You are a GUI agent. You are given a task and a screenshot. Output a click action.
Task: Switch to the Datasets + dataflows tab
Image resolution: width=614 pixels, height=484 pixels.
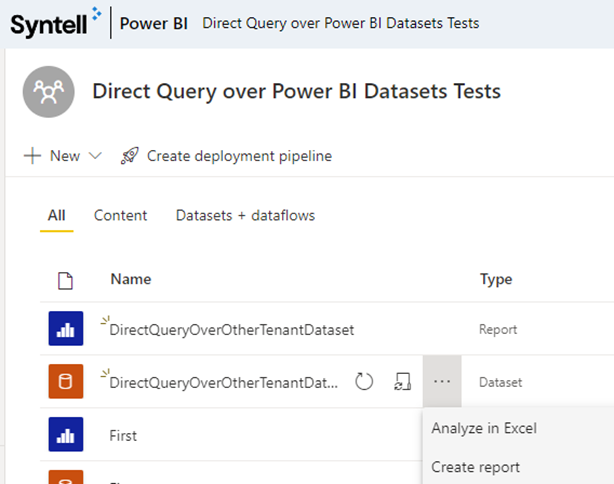click(x=245, y=215)
